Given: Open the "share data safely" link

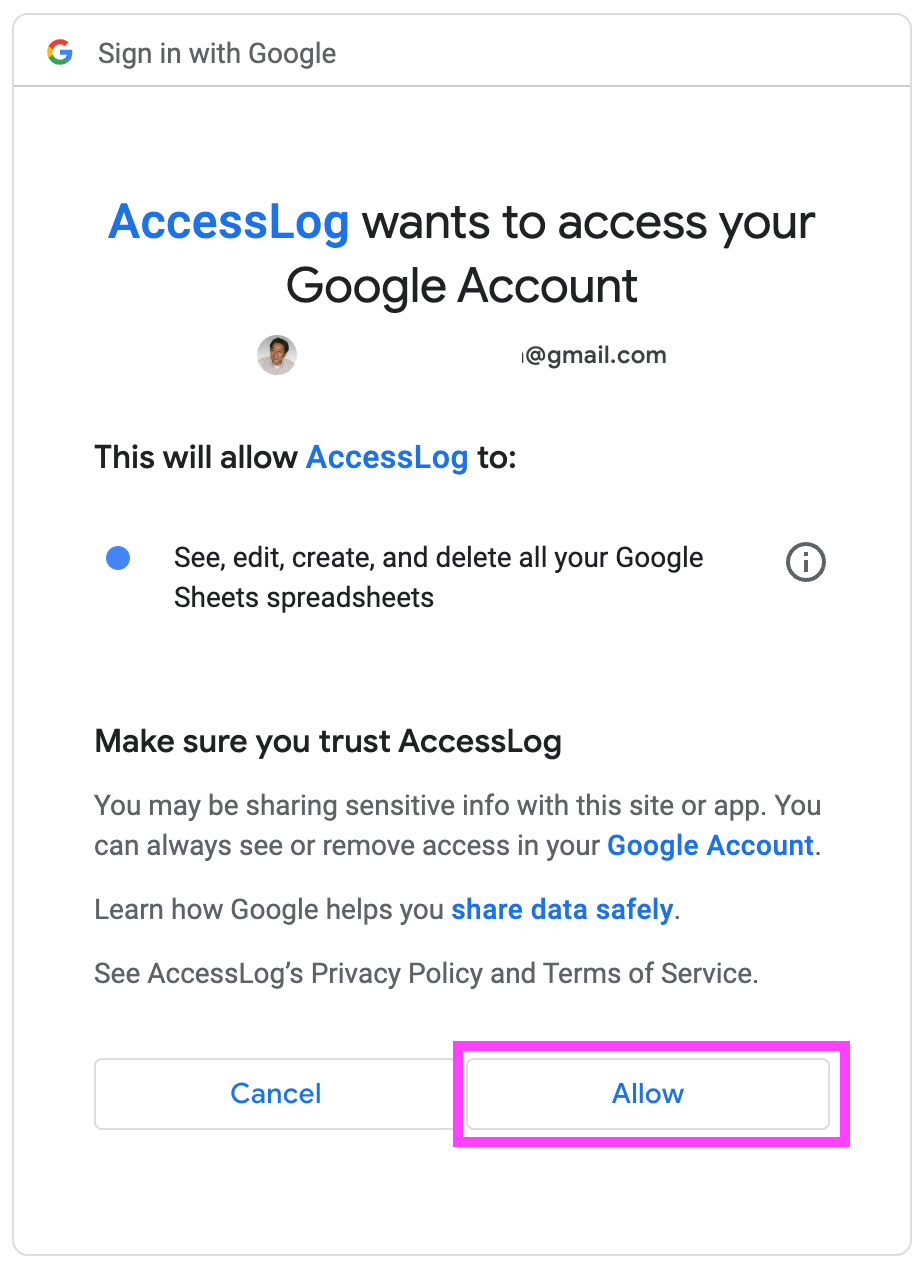Looking at the screenshot, I should point(561,909).
